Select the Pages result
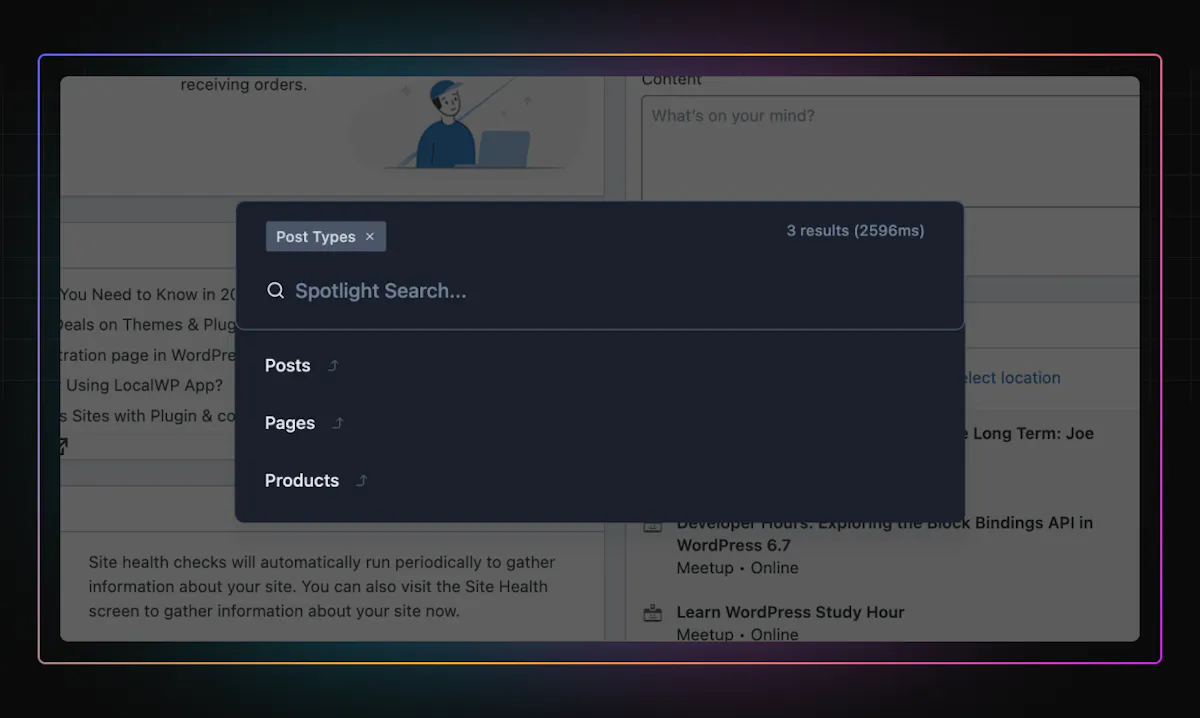Image resolution: width=1200 pixels, height=718 pixels. coord(600,423)
